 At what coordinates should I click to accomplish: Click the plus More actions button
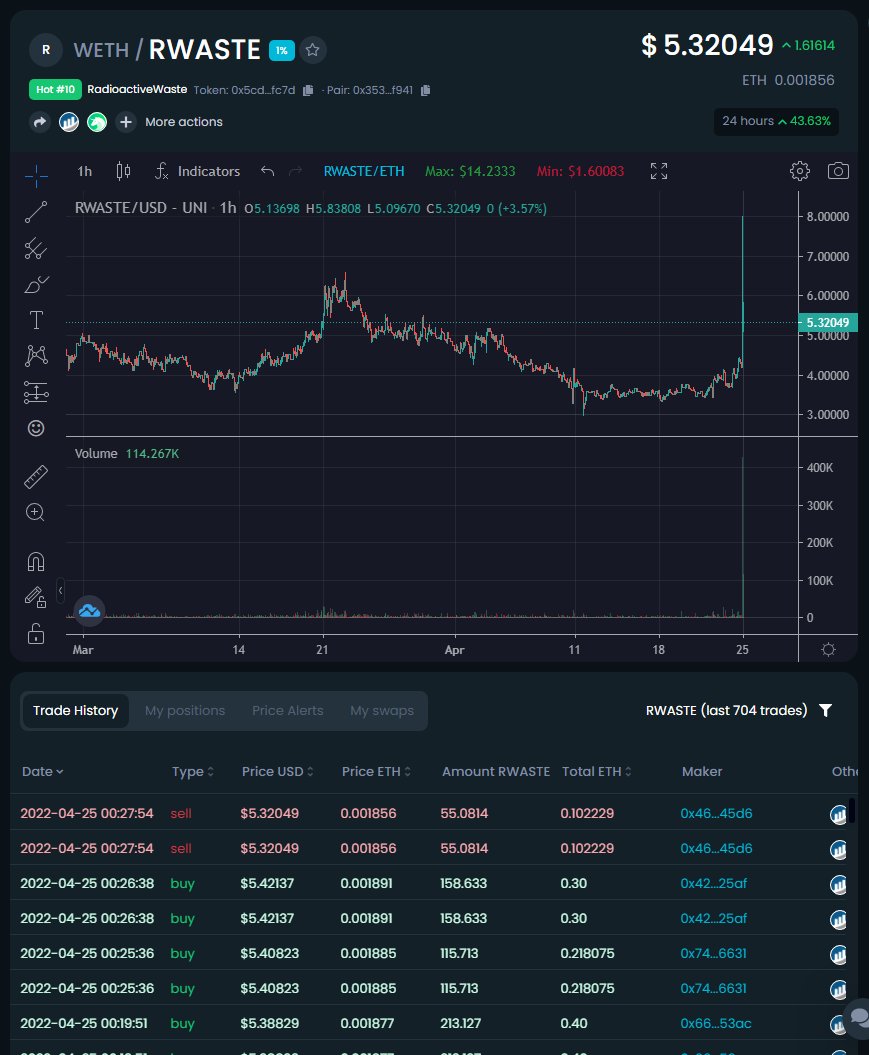click(126, 122)
